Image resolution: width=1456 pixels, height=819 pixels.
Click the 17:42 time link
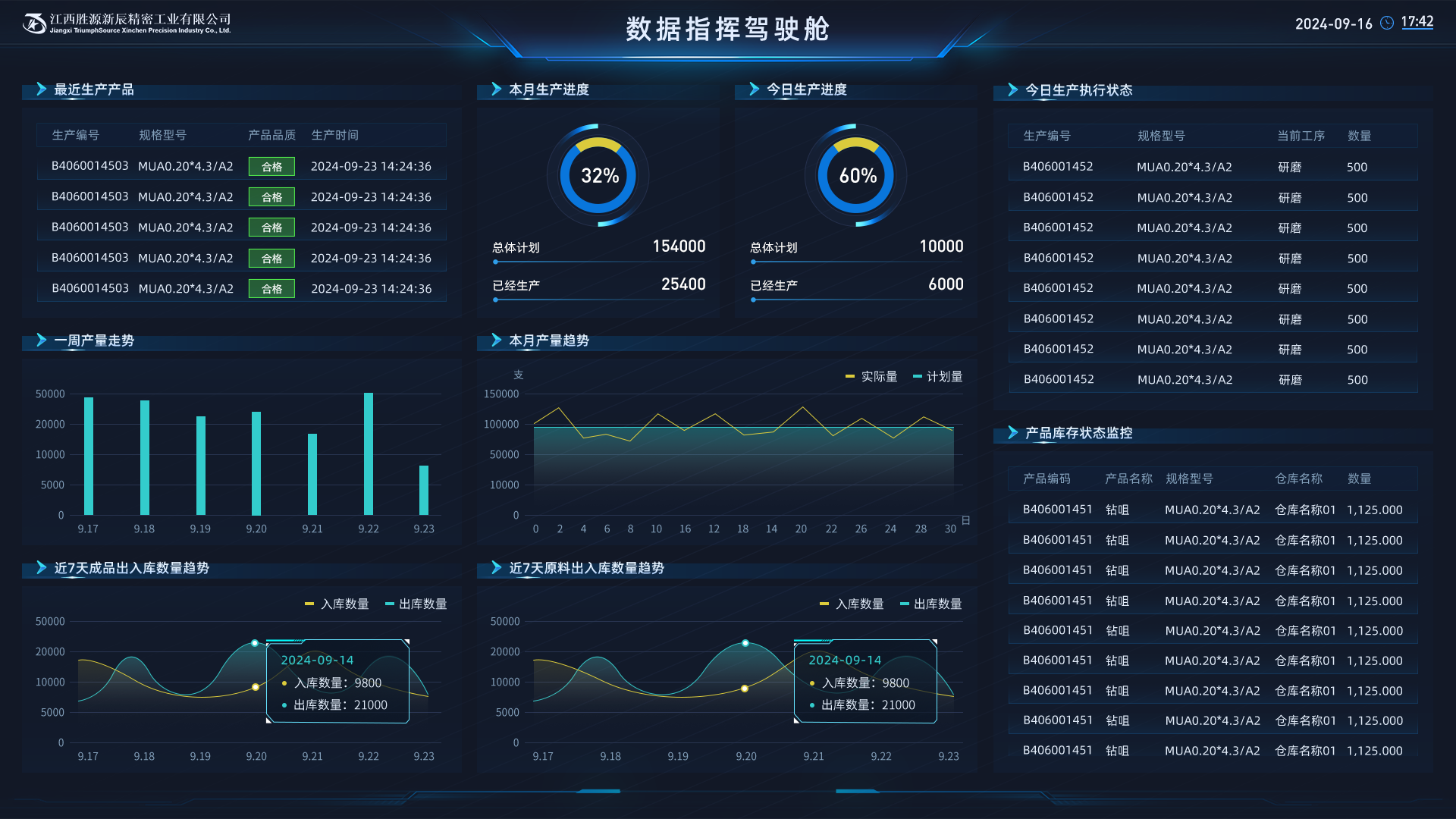pyautogui.click(x=1417, y=22)
